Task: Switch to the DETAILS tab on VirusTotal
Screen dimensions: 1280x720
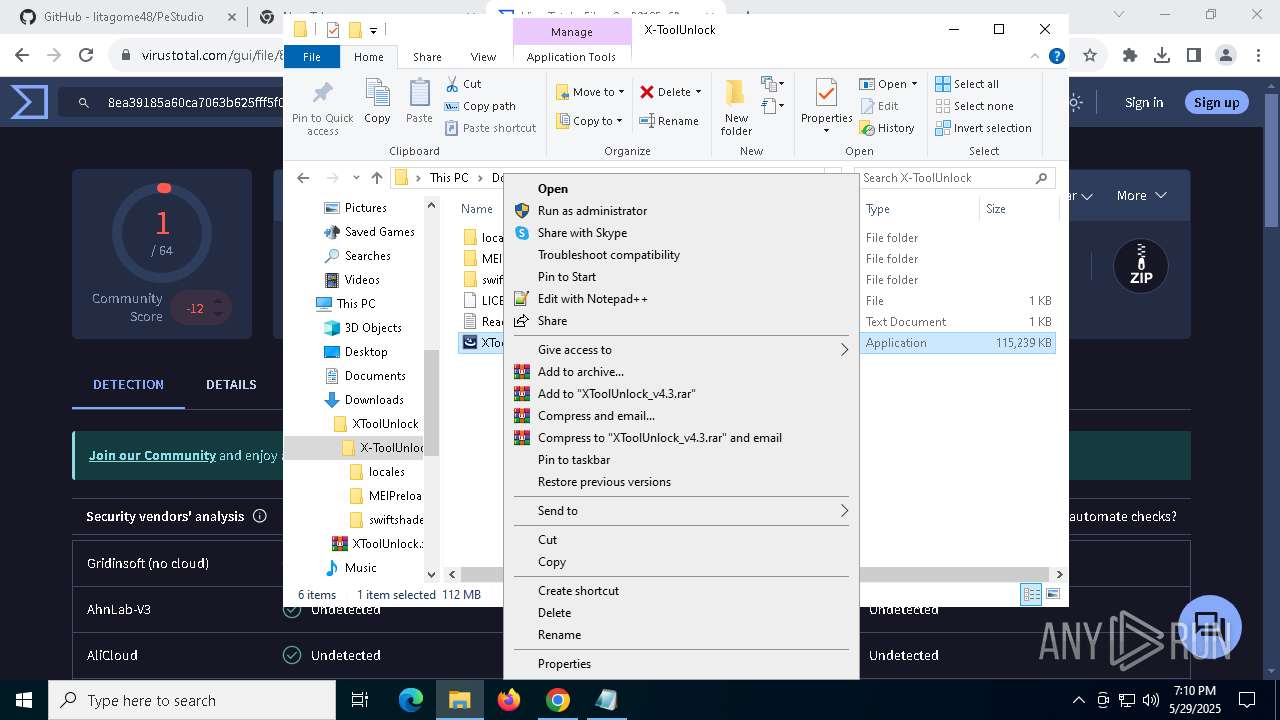Action: 231,384
